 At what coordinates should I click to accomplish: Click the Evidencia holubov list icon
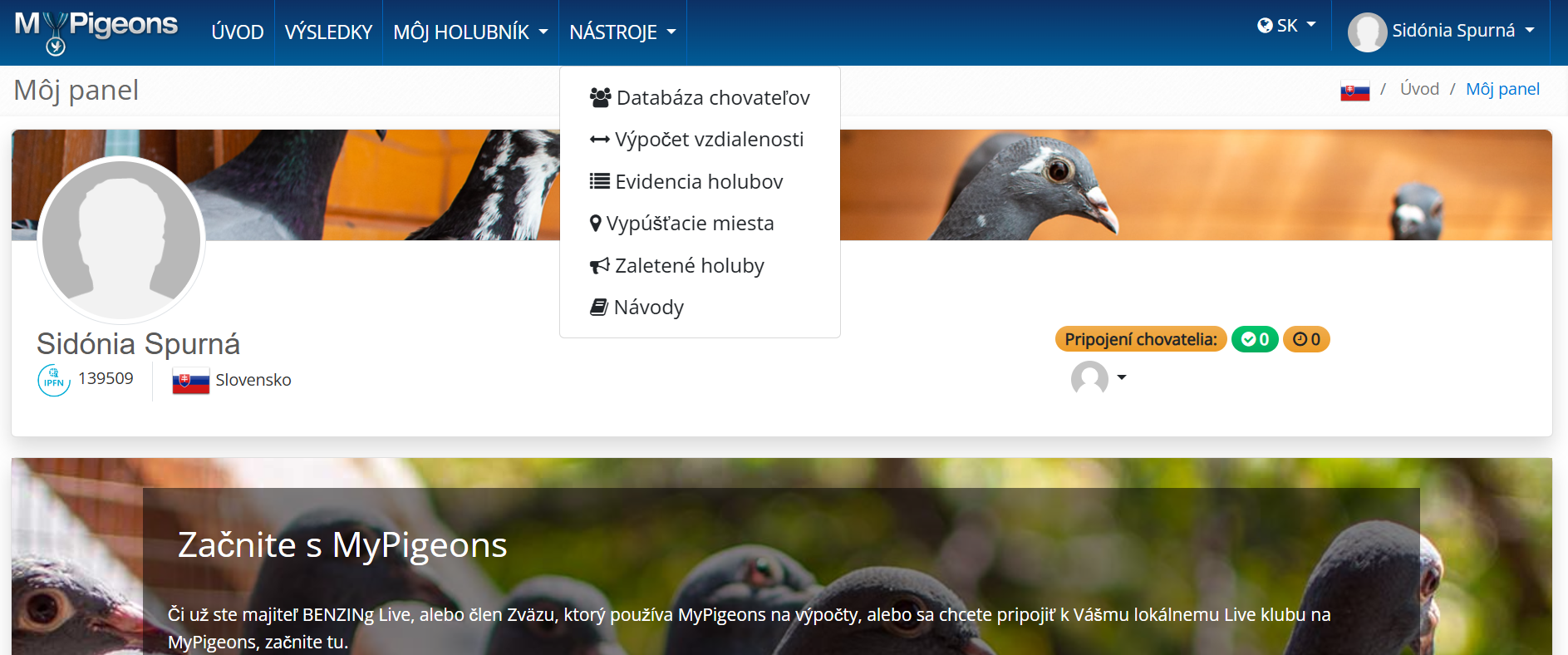[599, 181]
